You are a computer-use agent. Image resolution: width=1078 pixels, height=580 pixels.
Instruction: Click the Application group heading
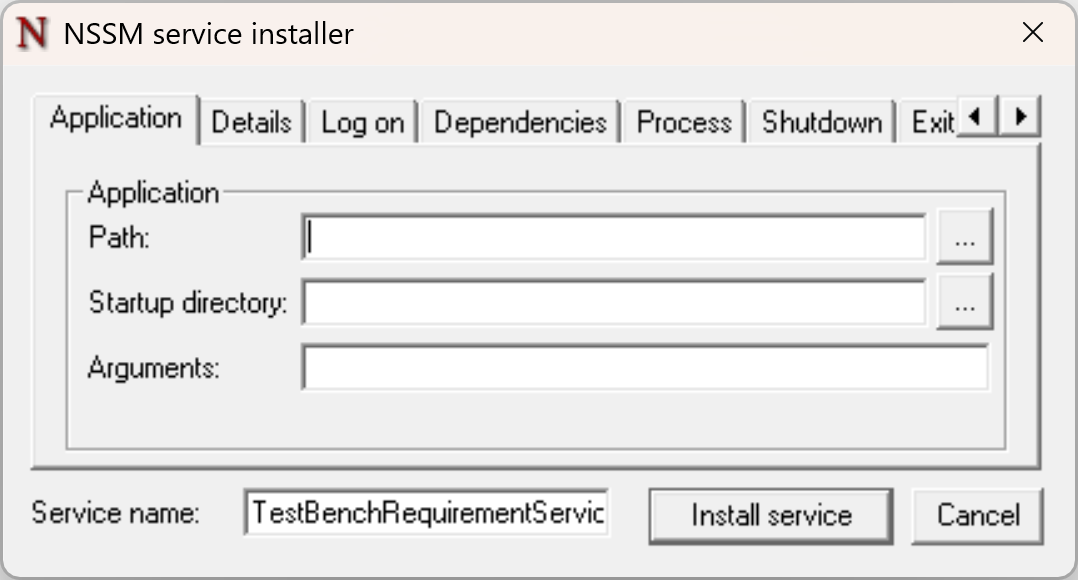(153, 192)
